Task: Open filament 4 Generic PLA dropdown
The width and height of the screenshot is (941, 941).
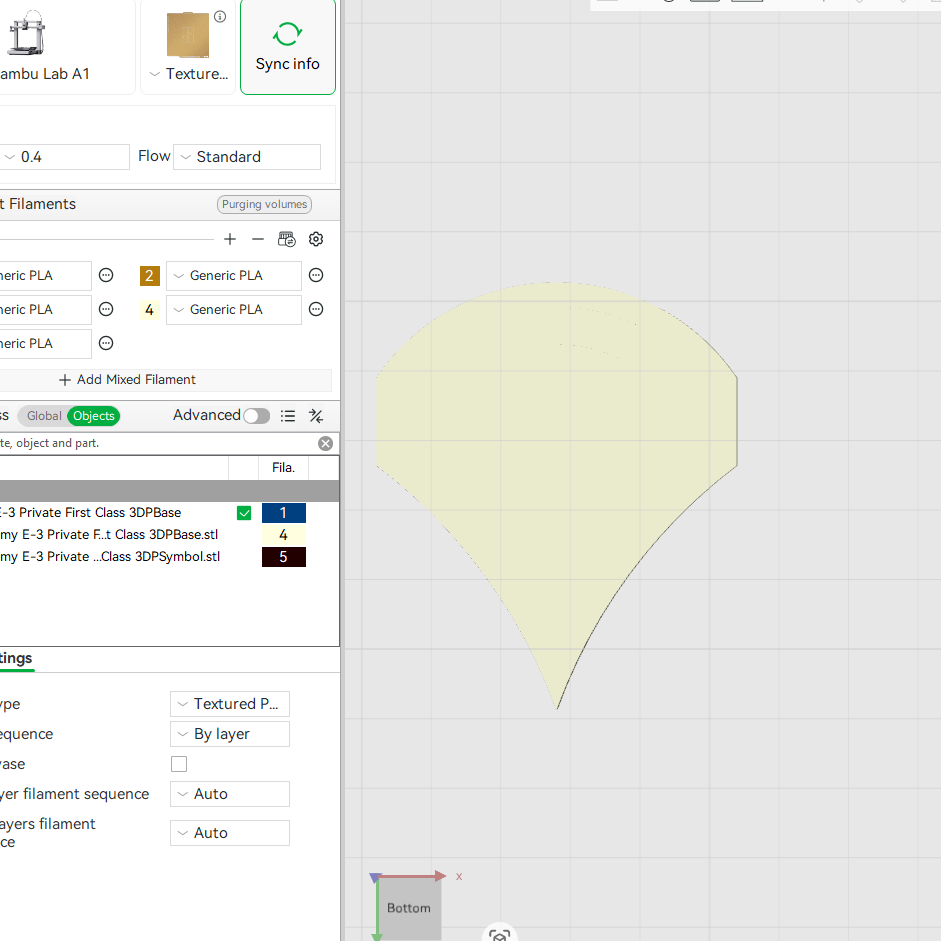Action: (x=233, y=310)
